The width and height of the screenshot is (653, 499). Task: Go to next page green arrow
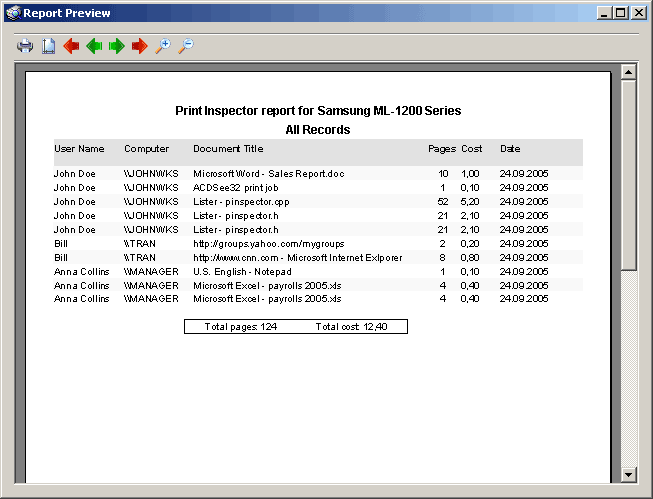point(117,46)
